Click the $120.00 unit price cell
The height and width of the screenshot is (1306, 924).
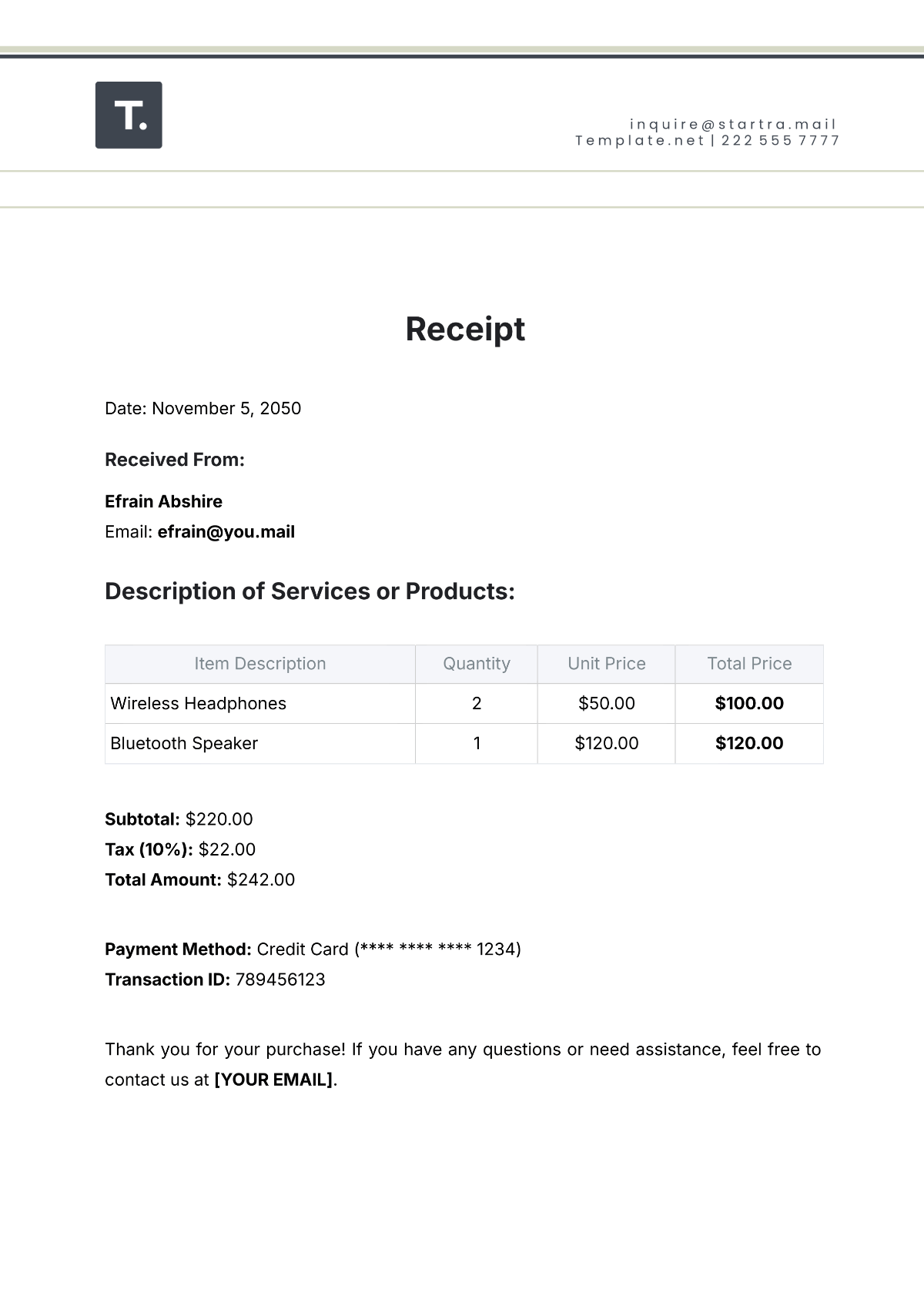click(x=607, y=743)
